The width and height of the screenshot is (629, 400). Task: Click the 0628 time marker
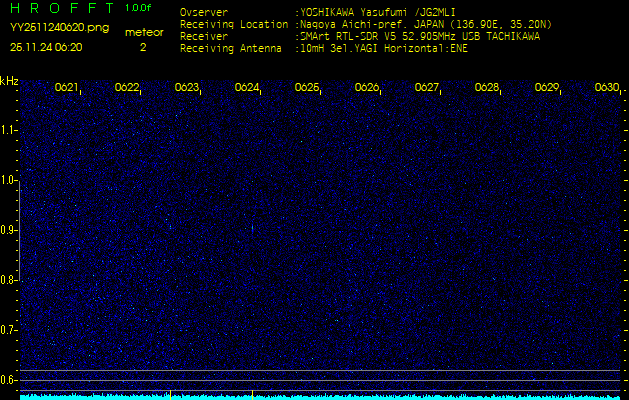pyautogui.click(x=487, y=87)
